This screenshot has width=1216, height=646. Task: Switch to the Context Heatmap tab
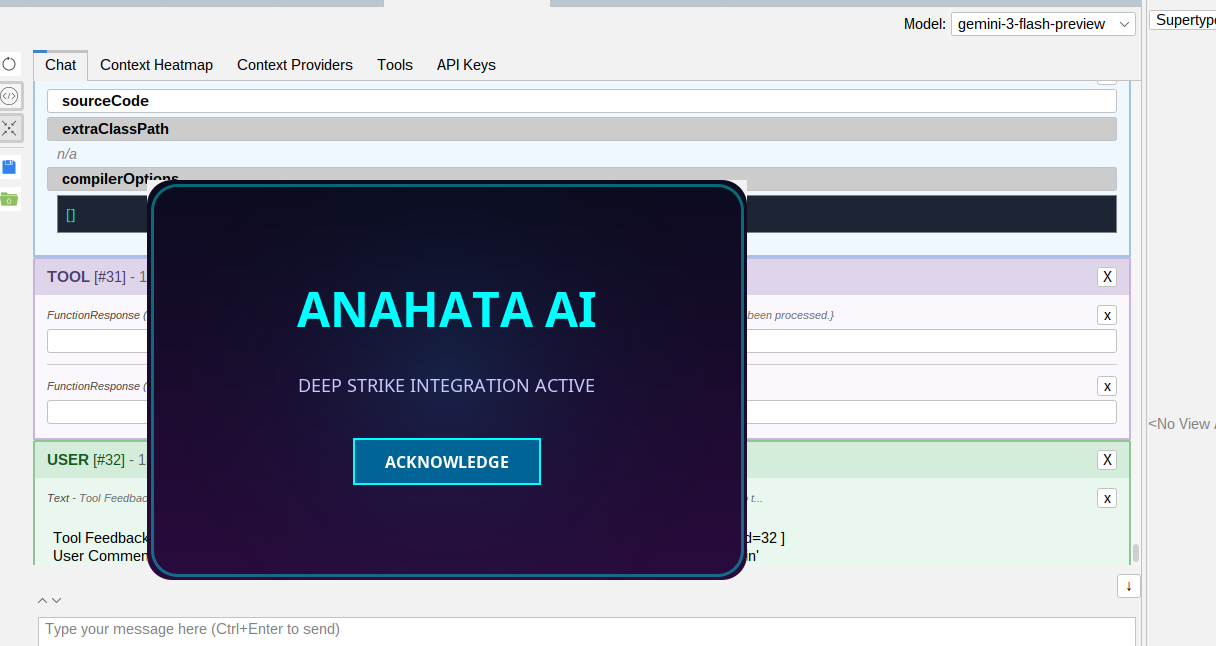click(156, 65)
